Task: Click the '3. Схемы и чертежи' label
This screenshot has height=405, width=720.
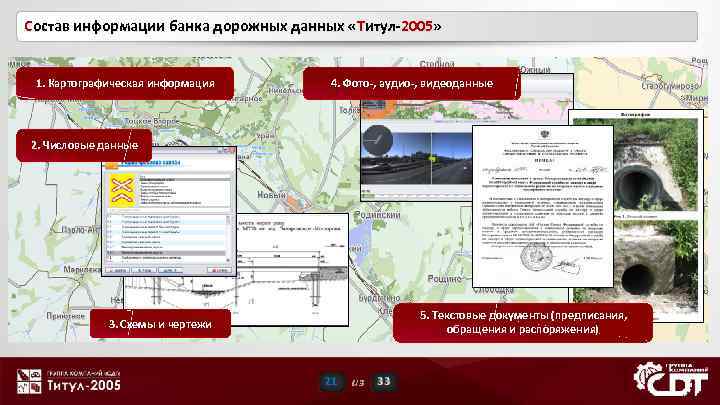Action: (x=160, y=324)
